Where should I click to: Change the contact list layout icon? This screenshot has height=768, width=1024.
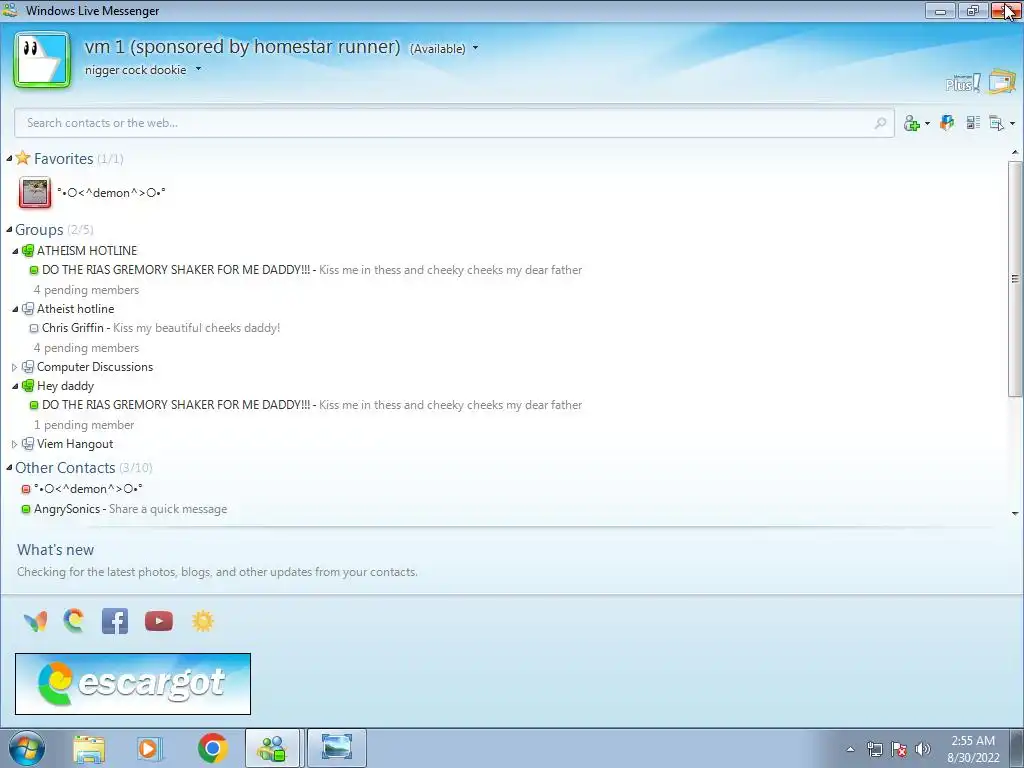click(973, 122)
